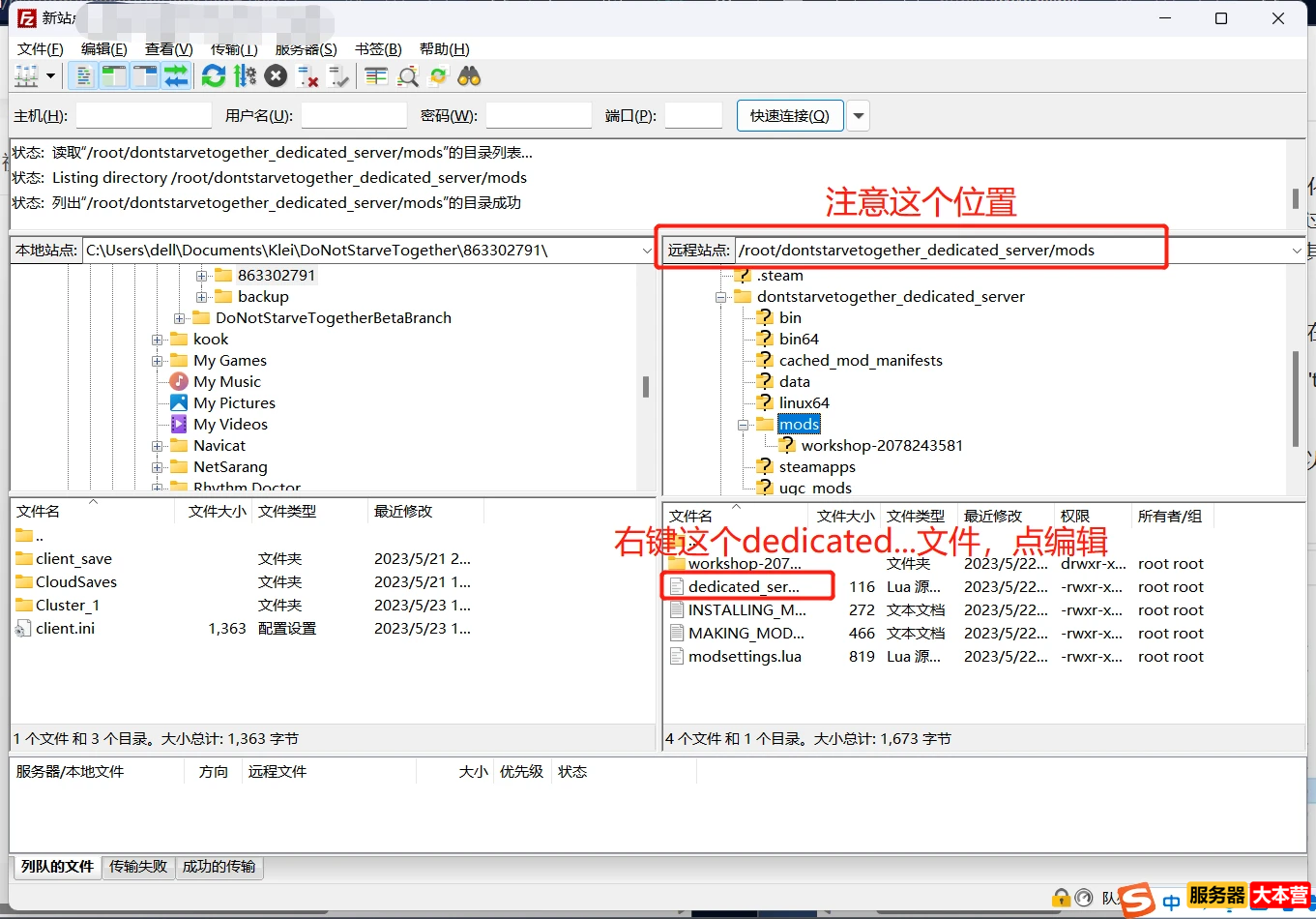Select dedicated_ser... file in remote list
The image size is (1316, 919).
(x=744, y=587)
